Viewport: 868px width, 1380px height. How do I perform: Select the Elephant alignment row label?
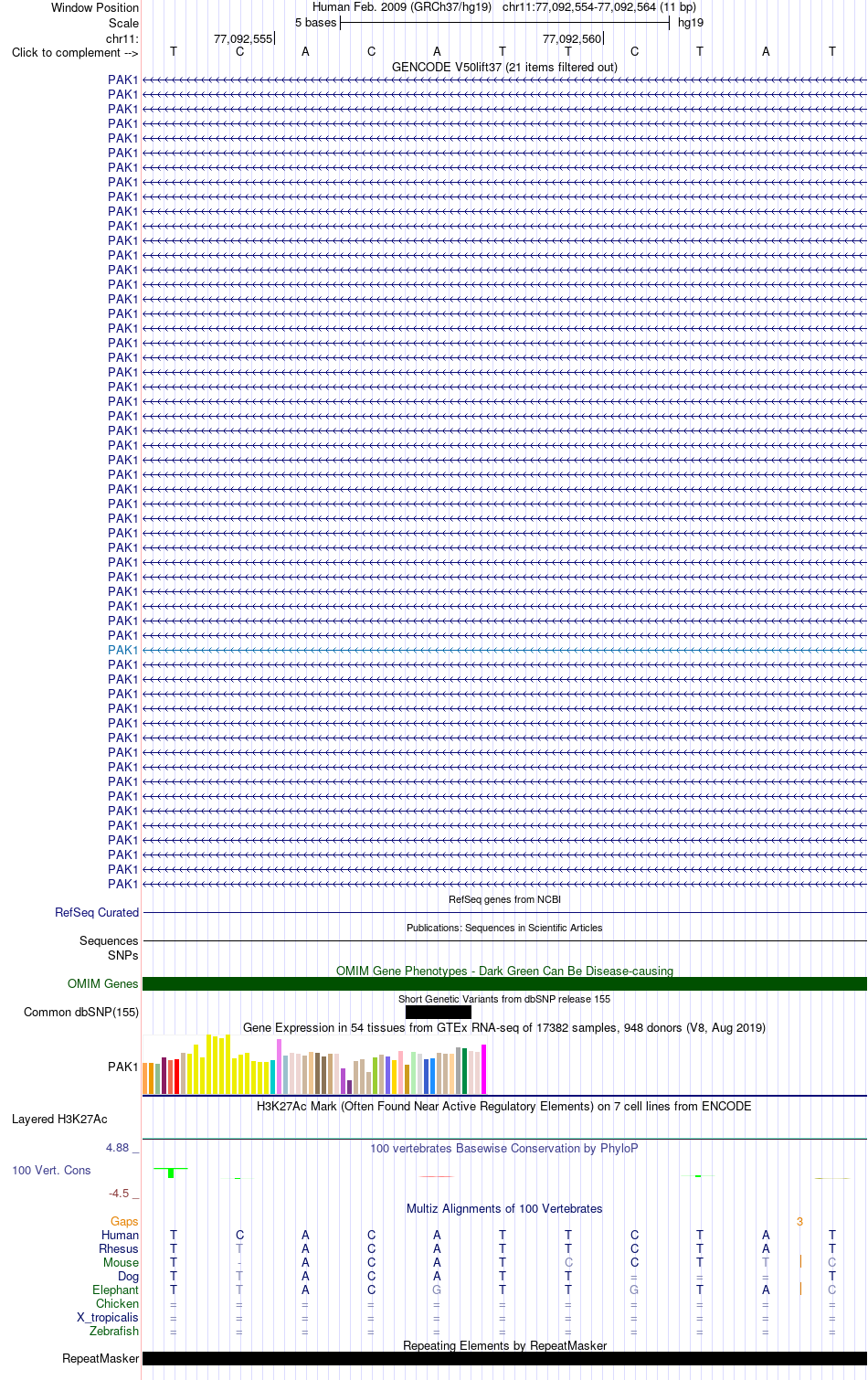(116, 1290)
